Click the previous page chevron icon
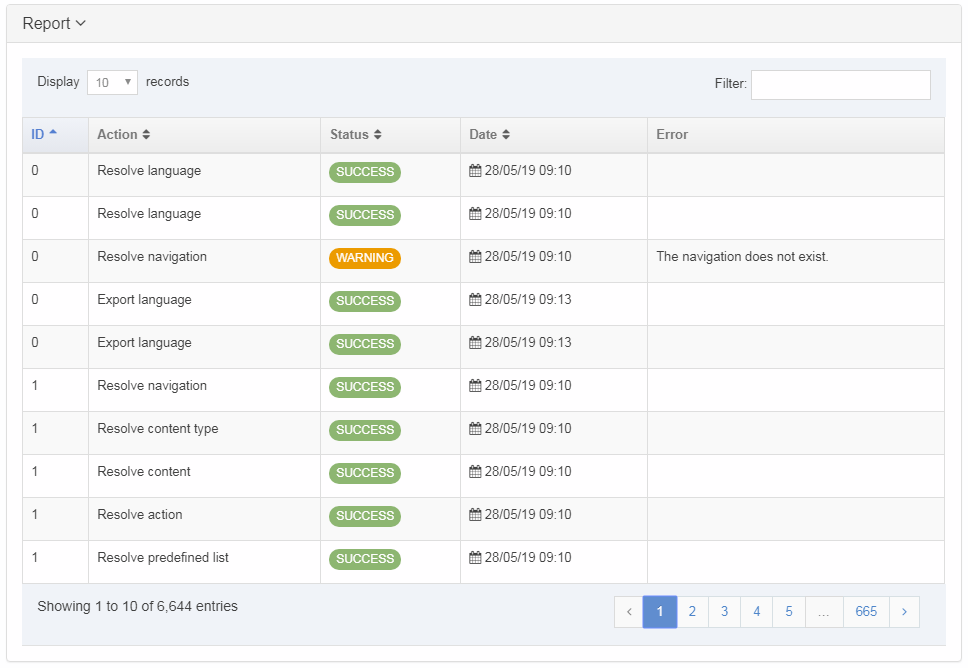Viewport: 968px width, 668px height. click(x=629, y=612)
